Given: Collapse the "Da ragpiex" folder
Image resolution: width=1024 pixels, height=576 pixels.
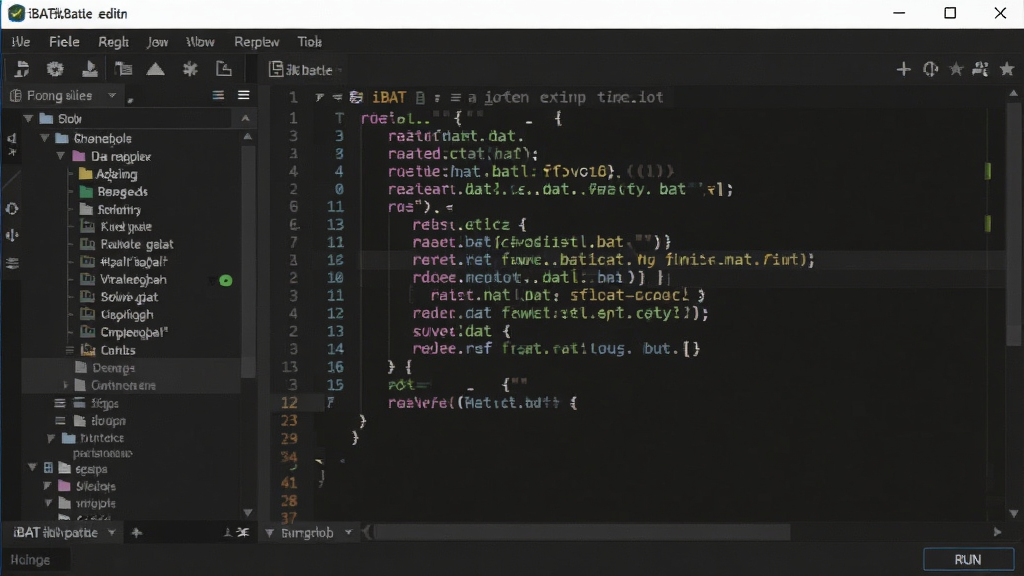Looking at the screenshot, I should 60,156.
